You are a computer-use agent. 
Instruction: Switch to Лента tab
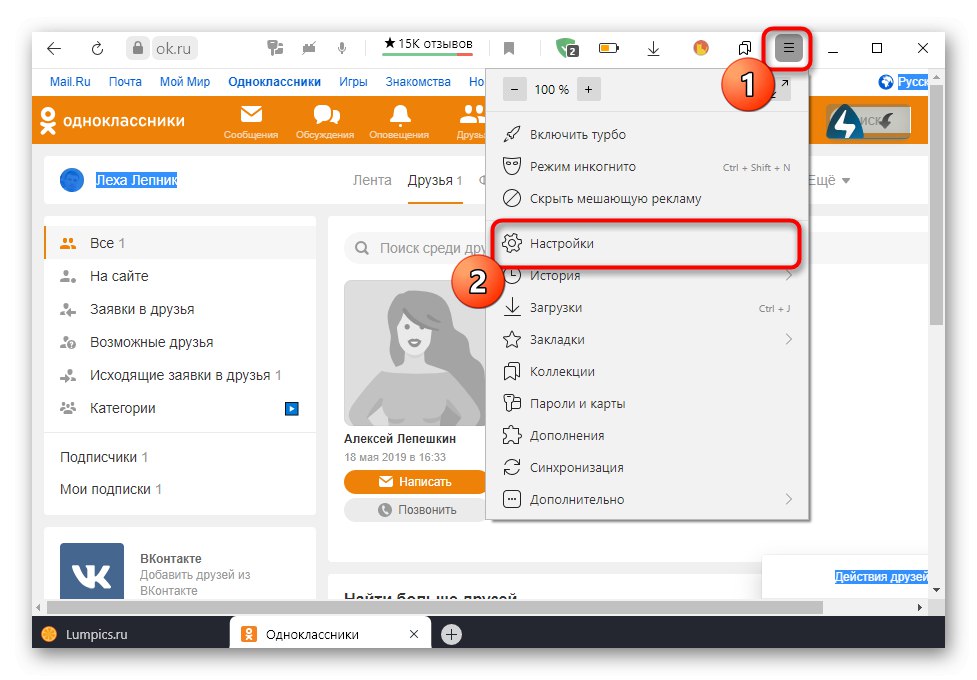[x=372, y=180]
